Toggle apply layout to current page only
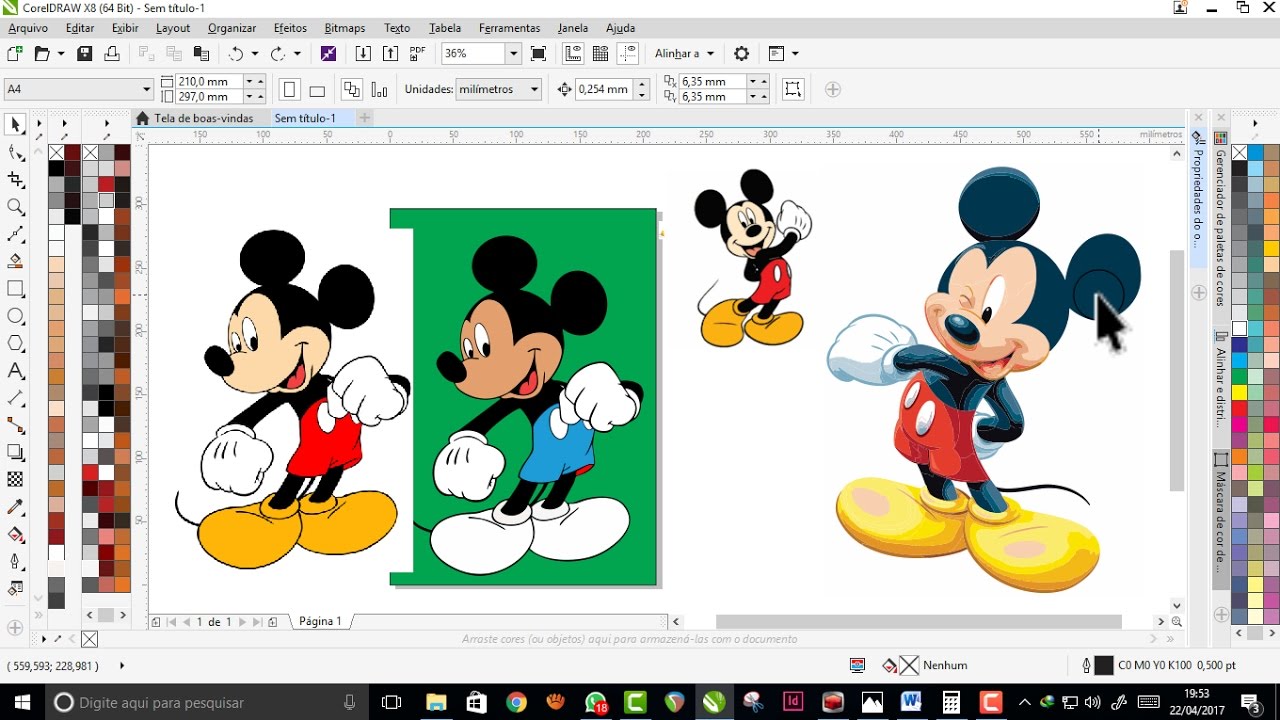1280x720 pixels. (379, 90)
